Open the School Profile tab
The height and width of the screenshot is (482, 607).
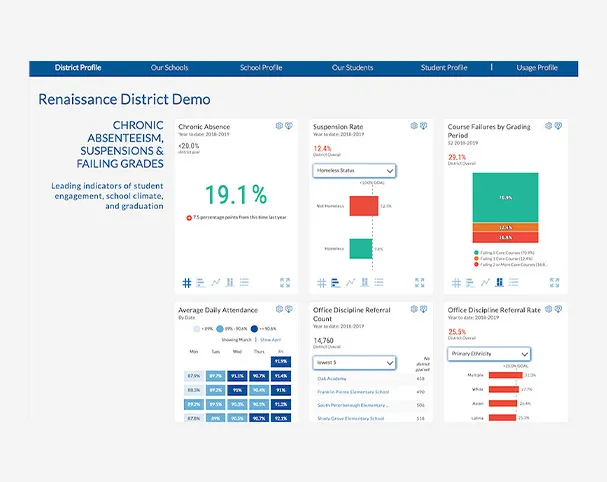pyautogui.click(x=261, y=68)
